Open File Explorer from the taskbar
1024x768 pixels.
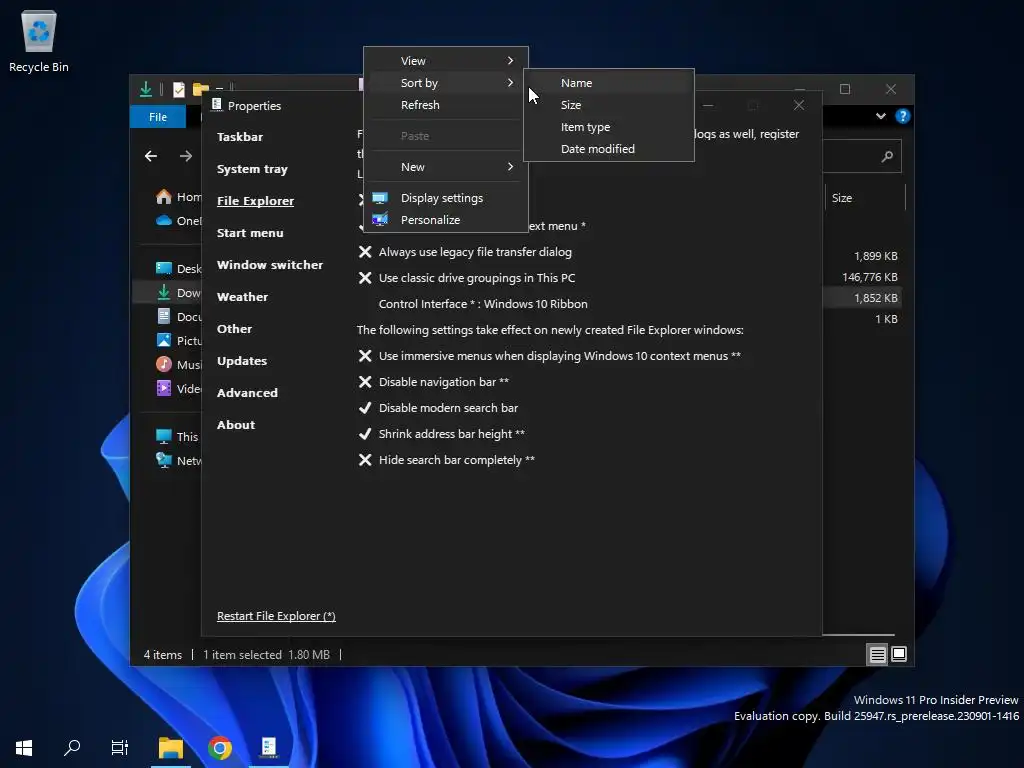pos(170,747)
